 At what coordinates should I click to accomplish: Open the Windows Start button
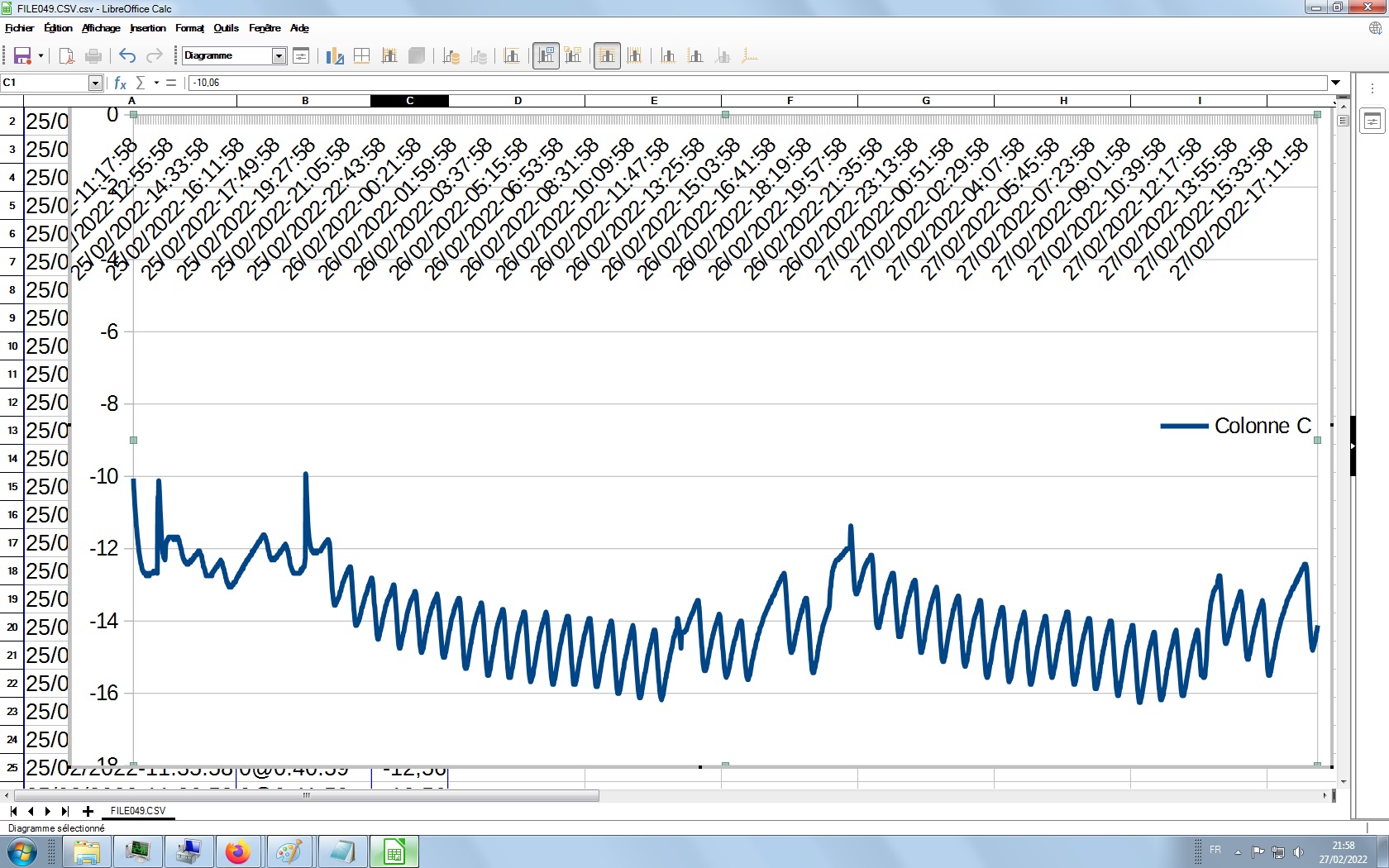tap(21, 851)
